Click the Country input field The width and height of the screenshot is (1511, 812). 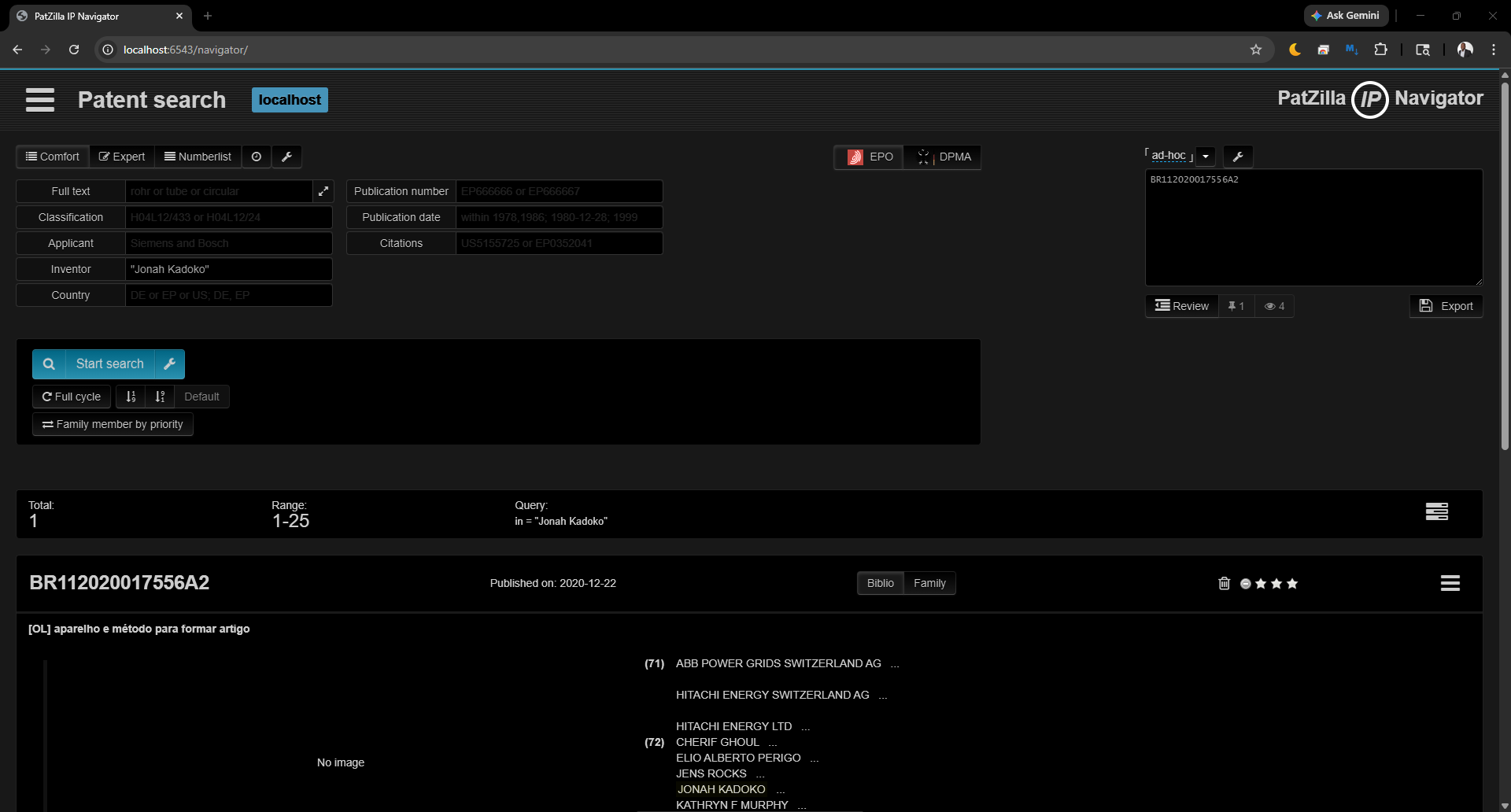tap(228, 295)
